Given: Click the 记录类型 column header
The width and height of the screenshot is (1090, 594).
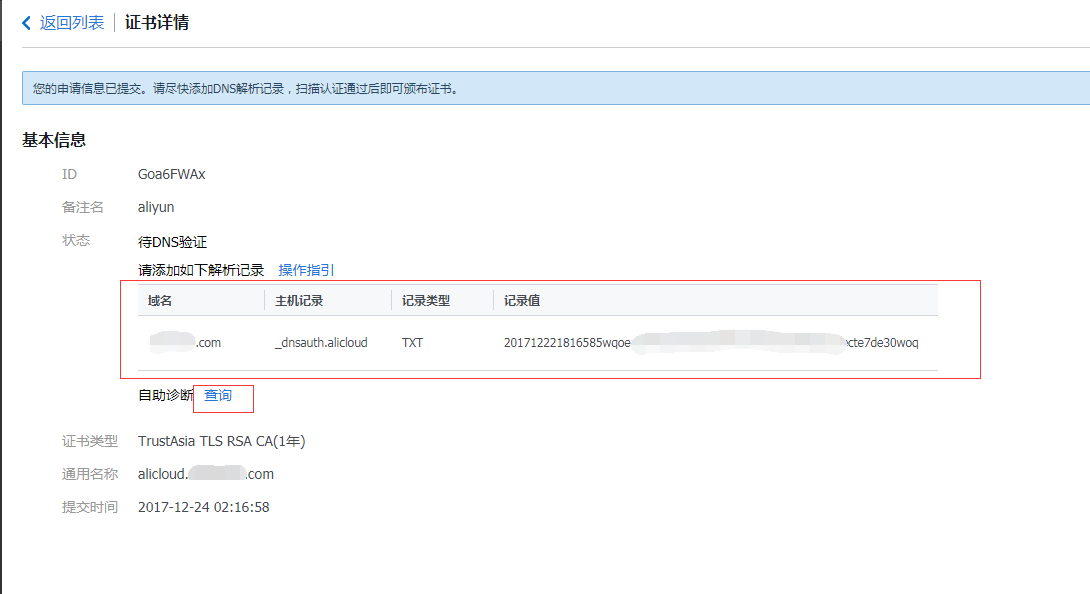Looking at the screenshot, I should pos(425,301).
